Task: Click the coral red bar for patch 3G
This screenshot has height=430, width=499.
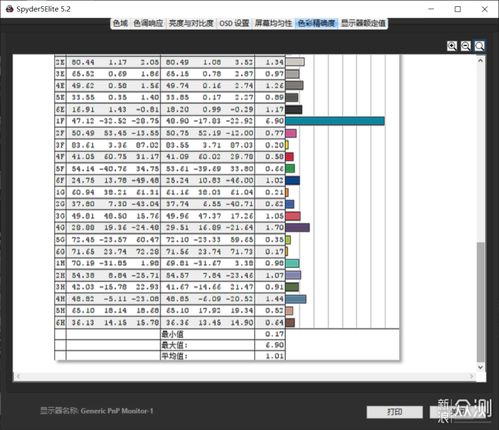Action: pyautogui.click(x=293, y=216)
